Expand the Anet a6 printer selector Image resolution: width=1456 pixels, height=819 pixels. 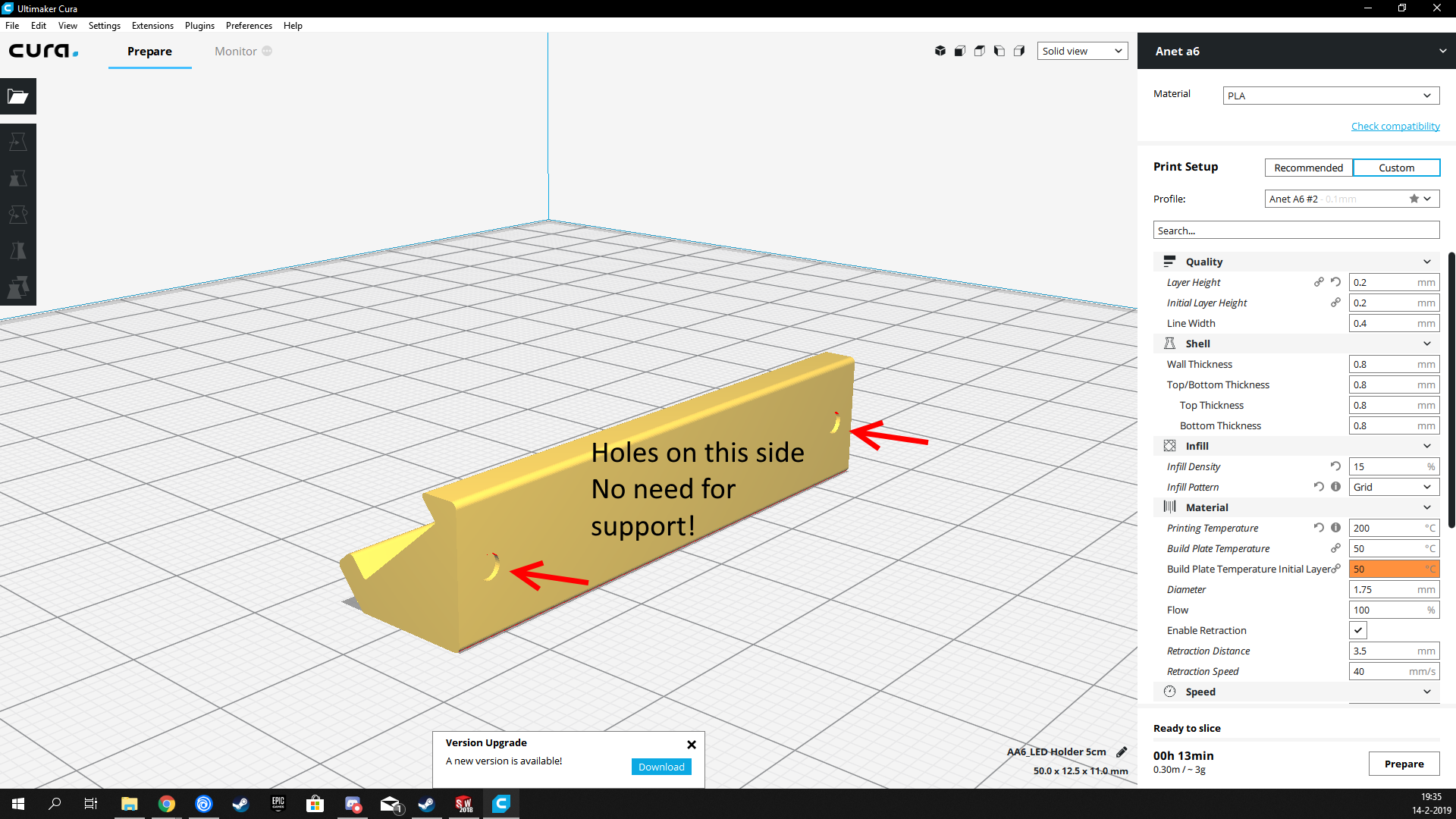1297,51
